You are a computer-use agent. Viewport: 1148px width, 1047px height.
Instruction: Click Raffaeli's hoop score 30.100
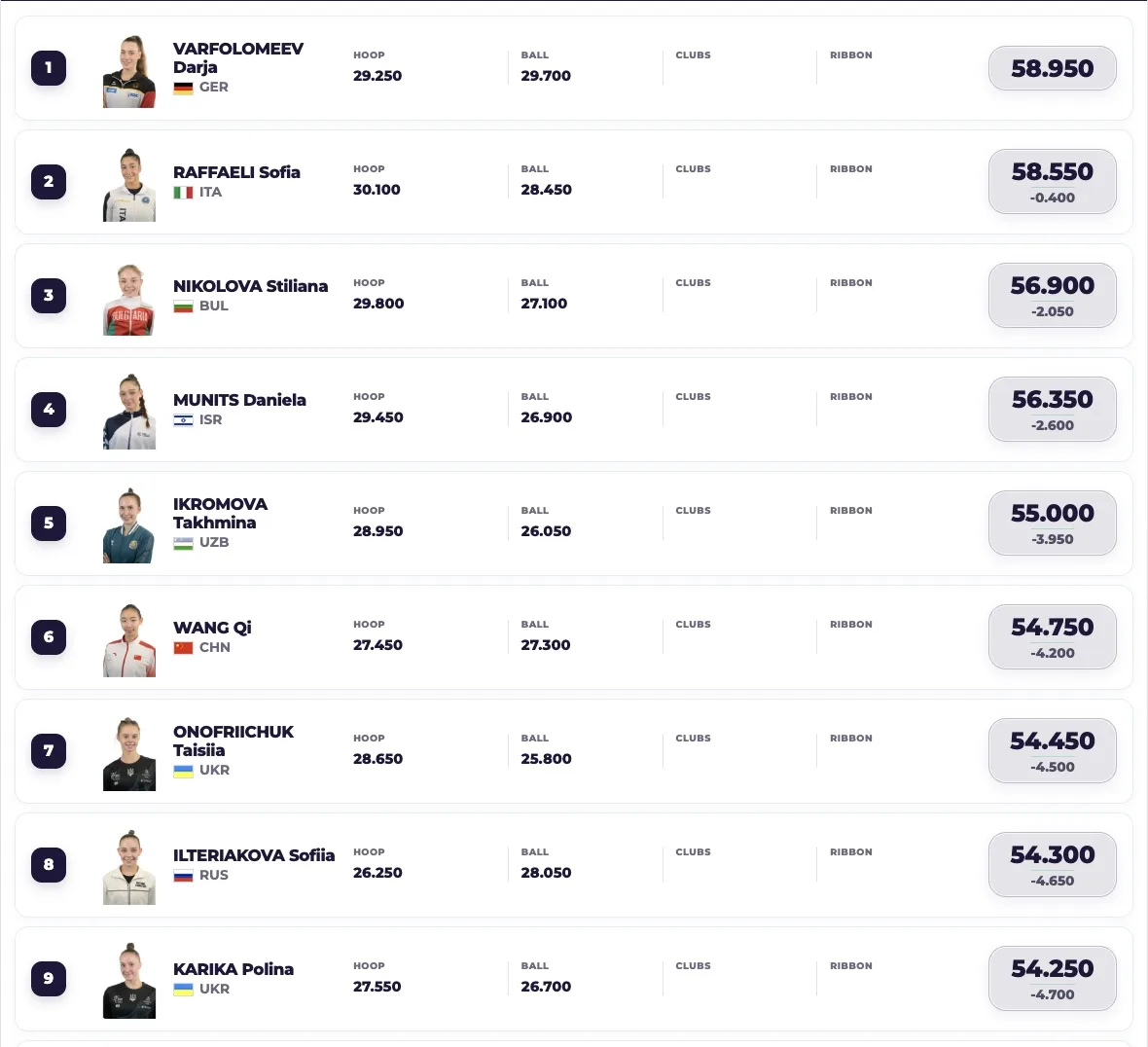[x=377, y=190]
